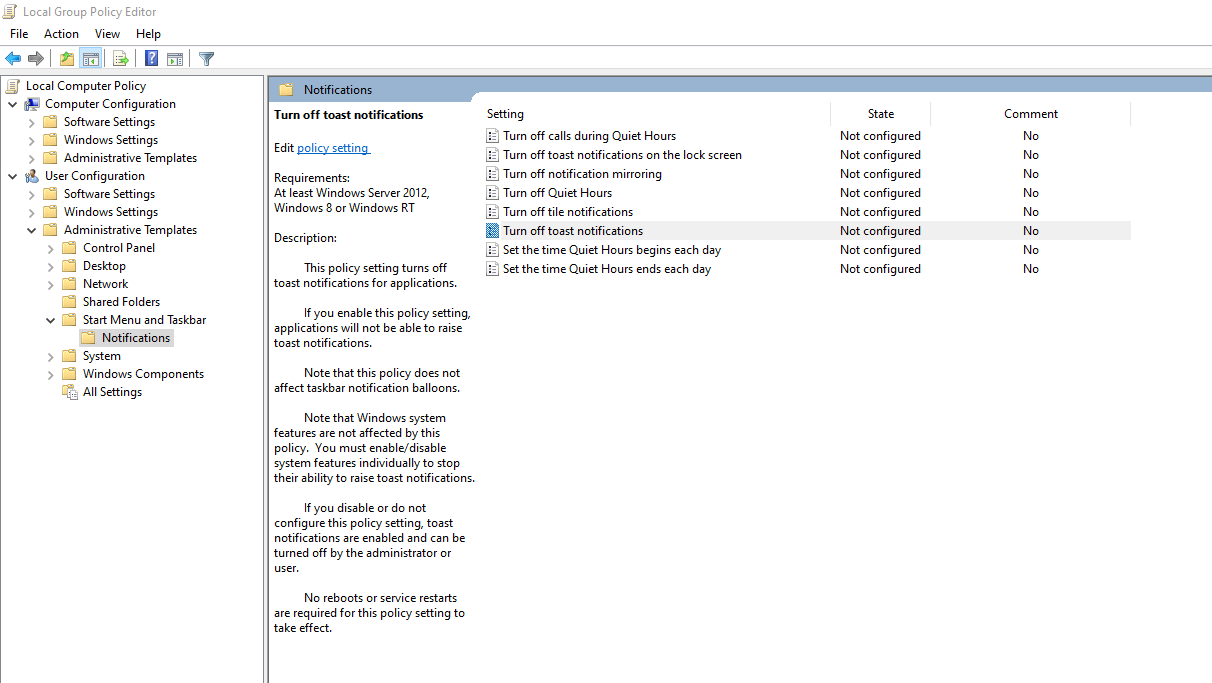Collapse the Computer Configuration node
Viewport: 1212px width, 683px height.
[12, 104]
